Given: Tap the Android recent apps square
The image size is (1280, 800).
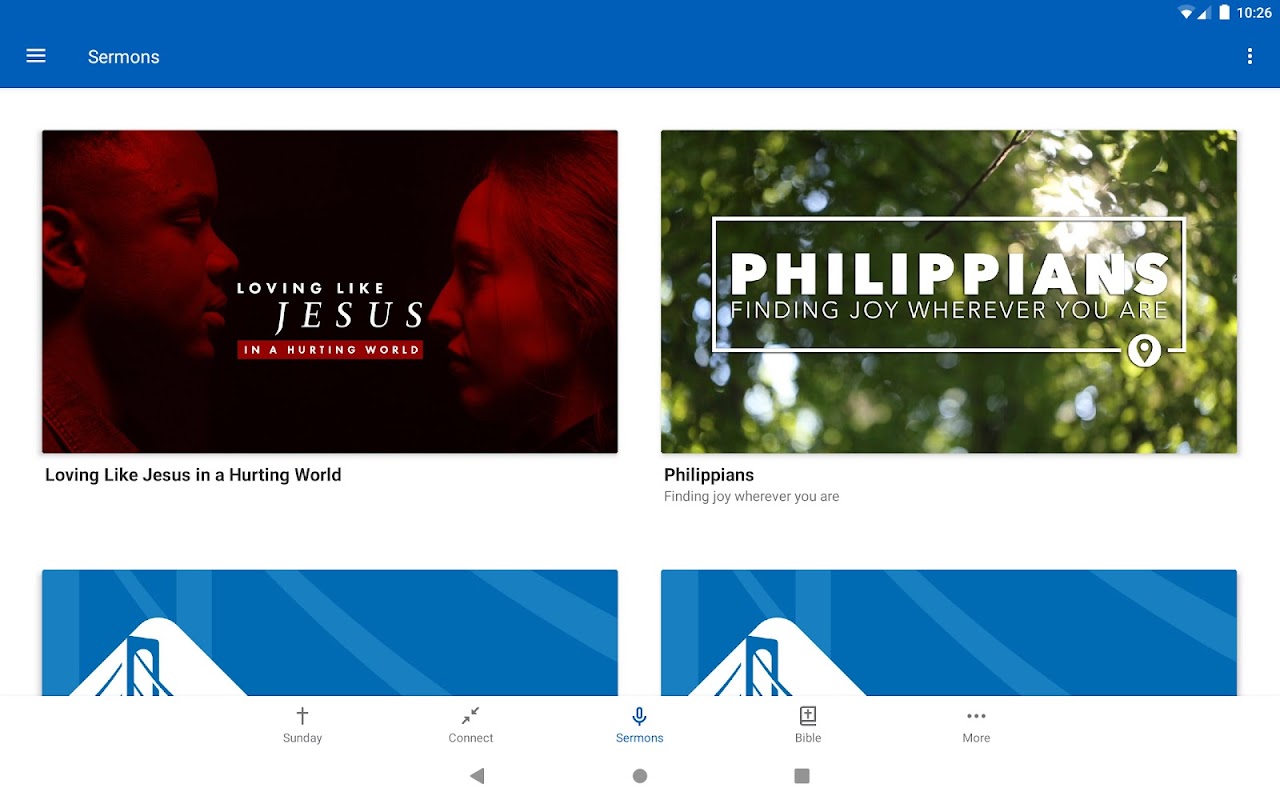Looking at the screenshot, I should point(802,776).
